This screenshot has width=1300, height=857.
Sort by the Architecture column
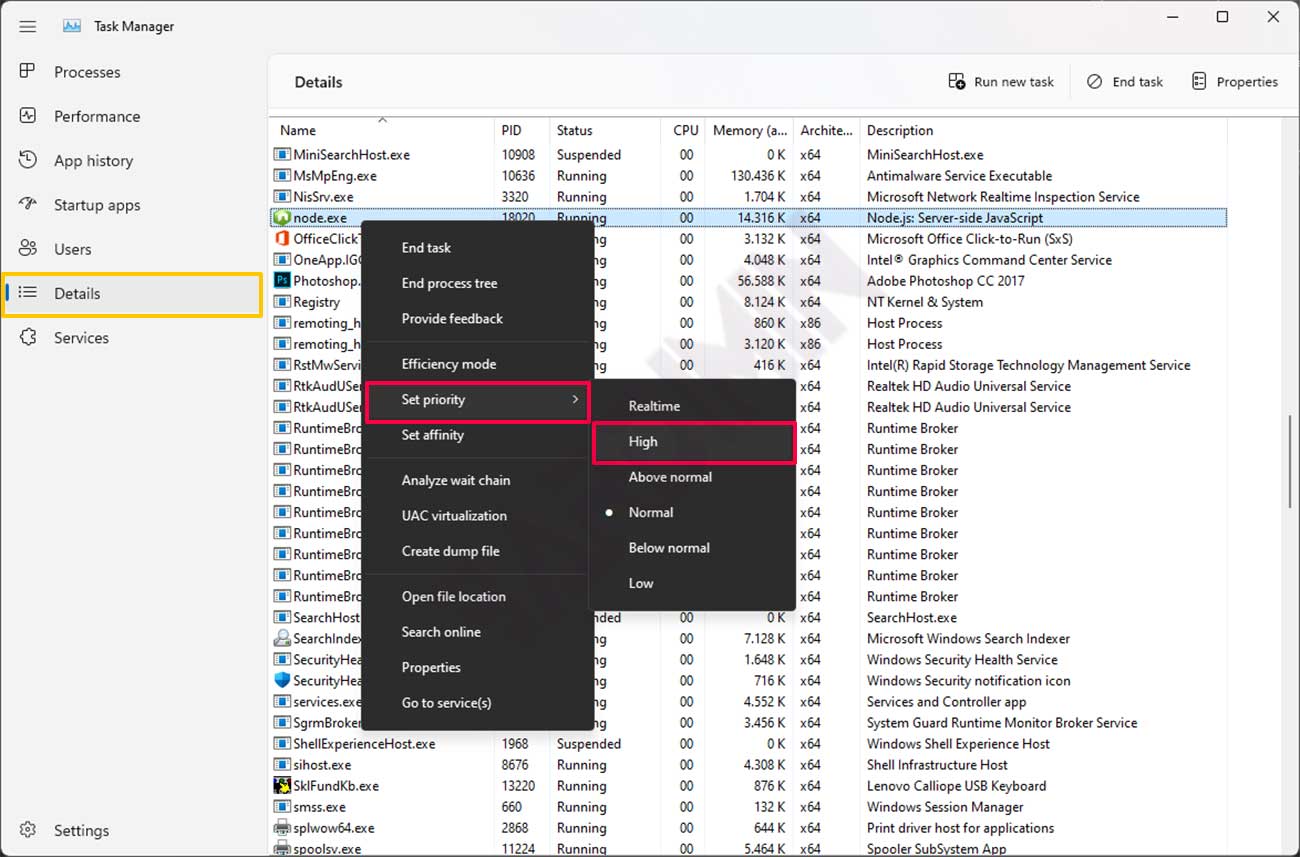[x=826, y=130]
